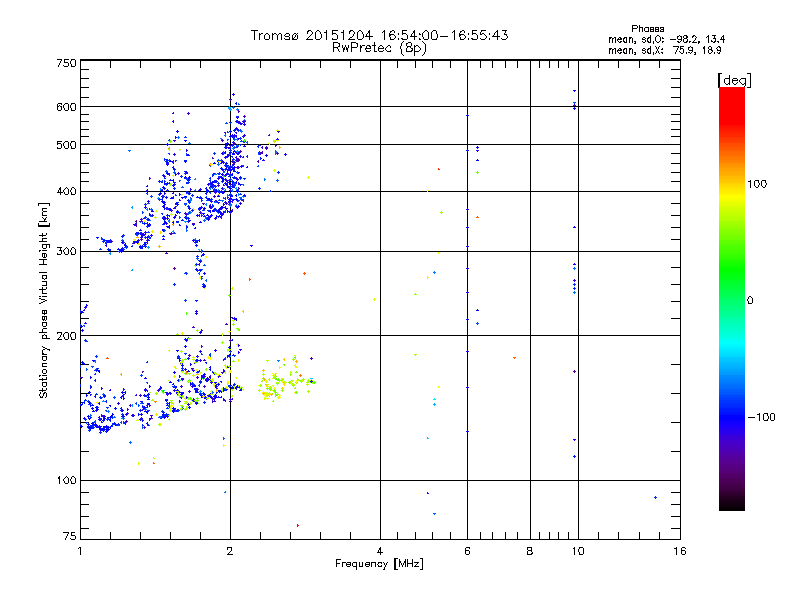Viewport: 800px width, 600px height.
Task: Click the y-axis tick label '500'
Action: click(x=66, y=145)
